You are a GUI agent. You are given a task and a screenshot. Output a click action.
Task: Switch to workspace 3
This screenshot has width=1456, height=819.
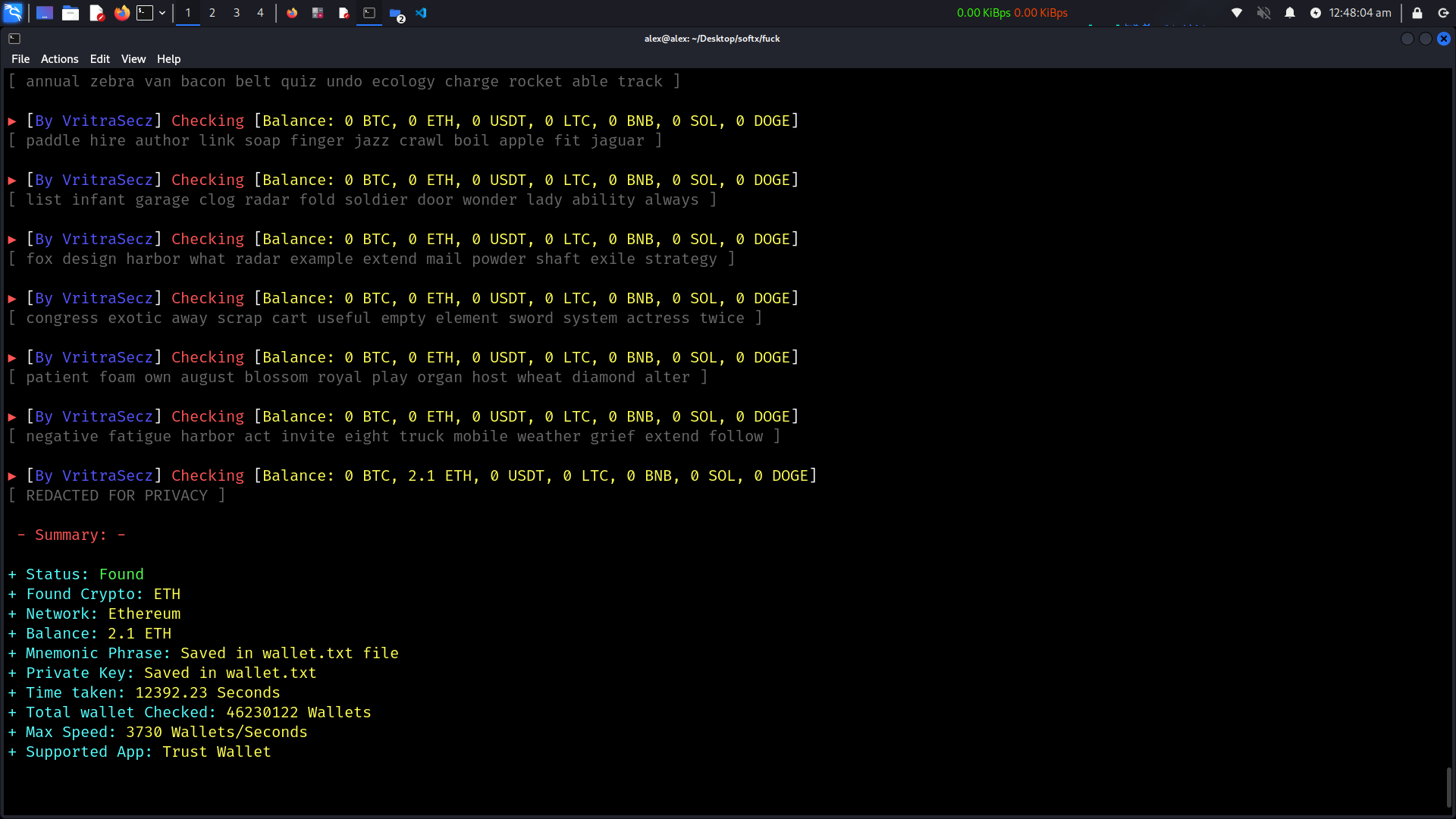pos(237,13)
